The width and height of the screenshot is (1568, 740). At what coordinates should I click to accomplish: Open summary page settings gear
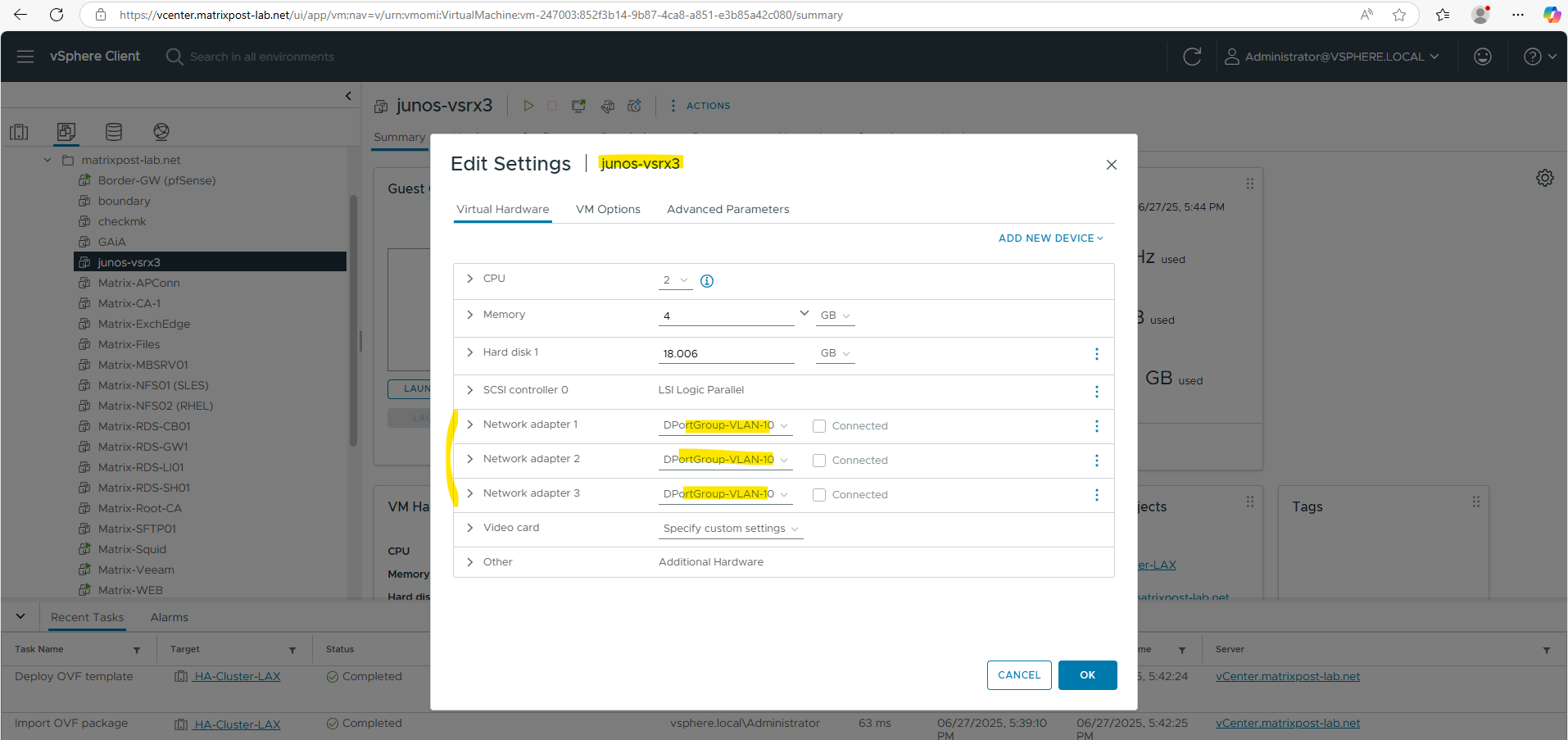1545,178
